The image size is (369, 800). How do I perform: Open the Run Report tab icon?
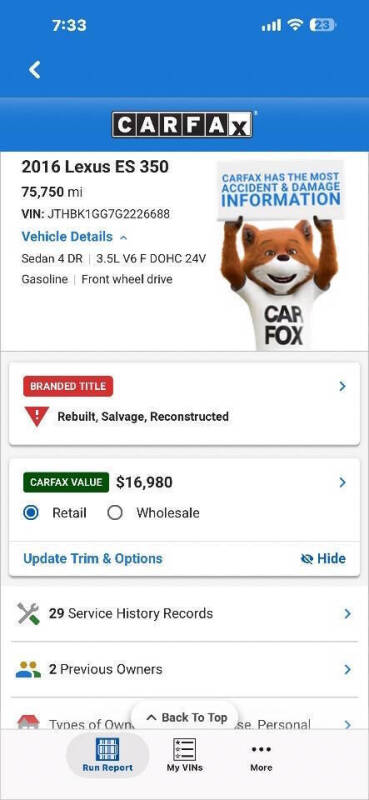107,749
